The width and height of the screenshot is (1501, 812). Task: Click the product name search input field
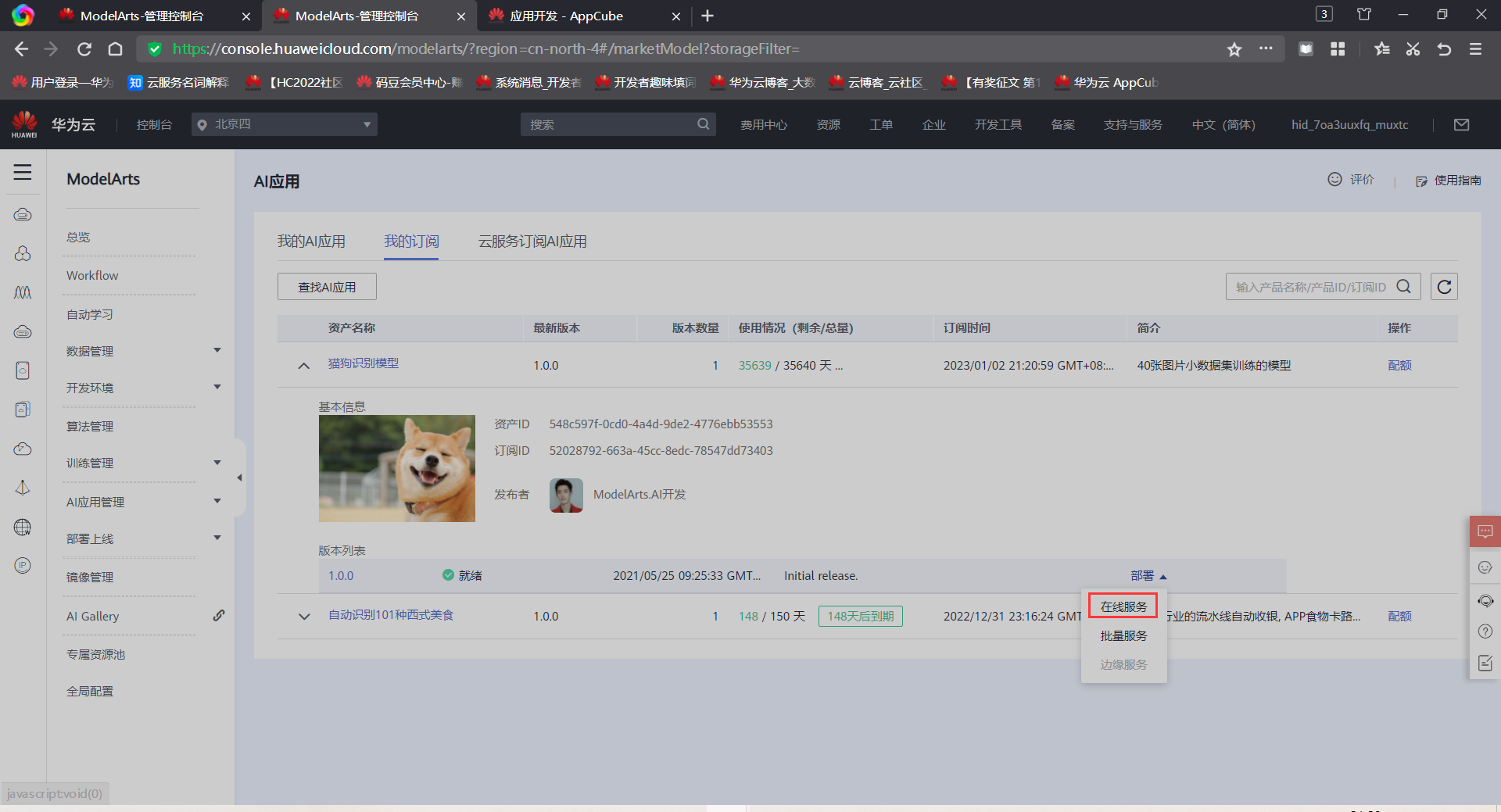pos(1311,287)
